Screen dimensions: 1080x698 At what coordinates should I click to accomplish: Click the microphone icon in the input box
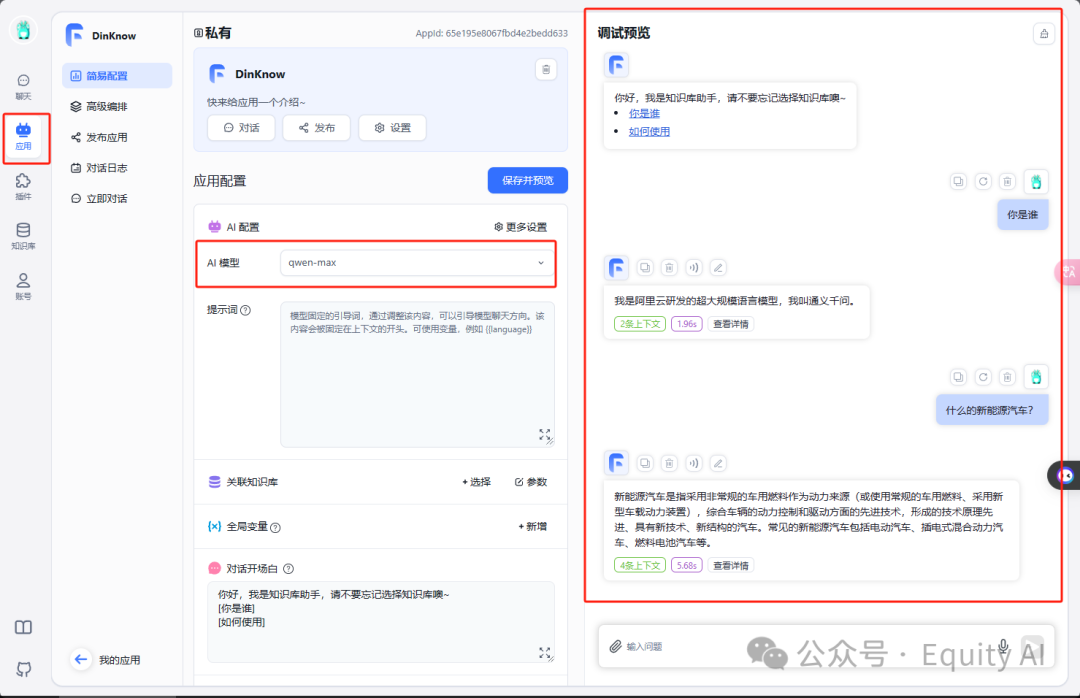[1004, 646]
